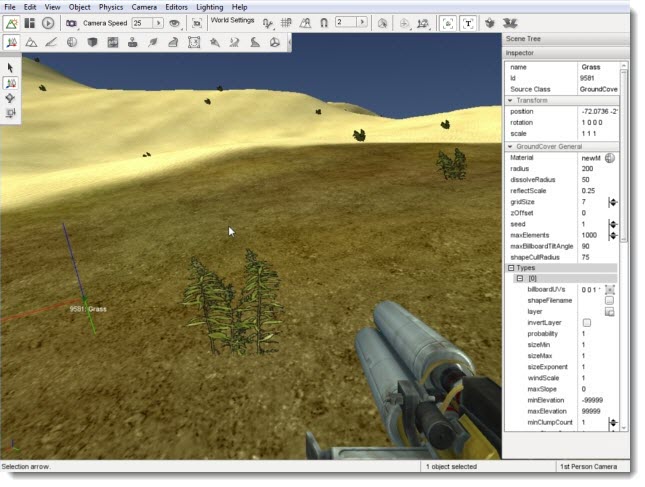The height and width of the screenshot is (487, 645).
Task: Select the Object Editor tool
Action: (12, 42)
